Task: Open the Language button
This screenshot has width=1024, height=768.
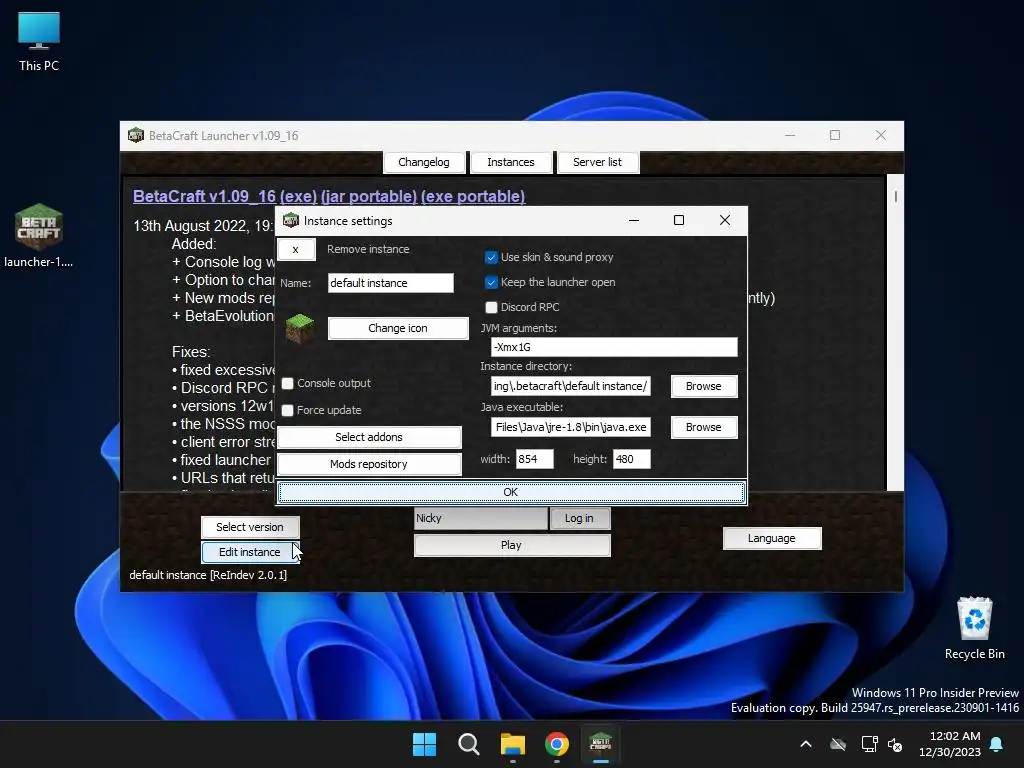Action: point(772,538)
